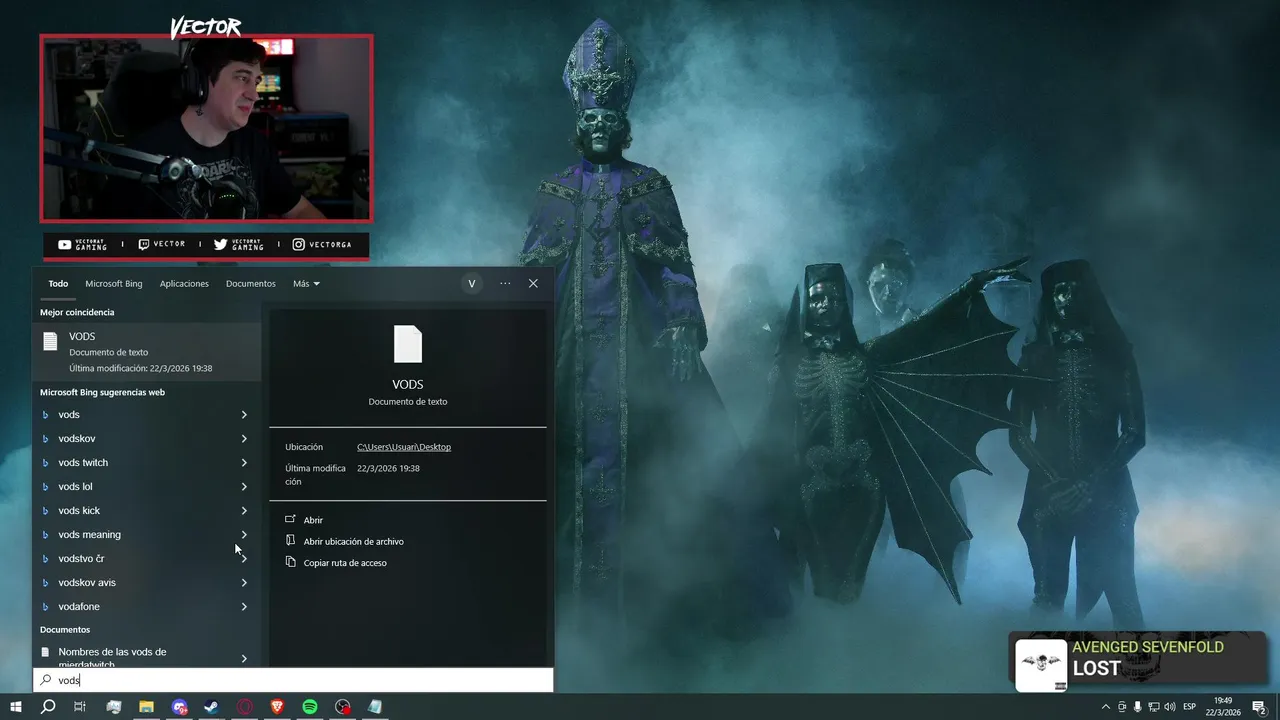This screenshot has height=720, width=1280.
Task: Open Spotify from the taskbar
Action: 310,707
